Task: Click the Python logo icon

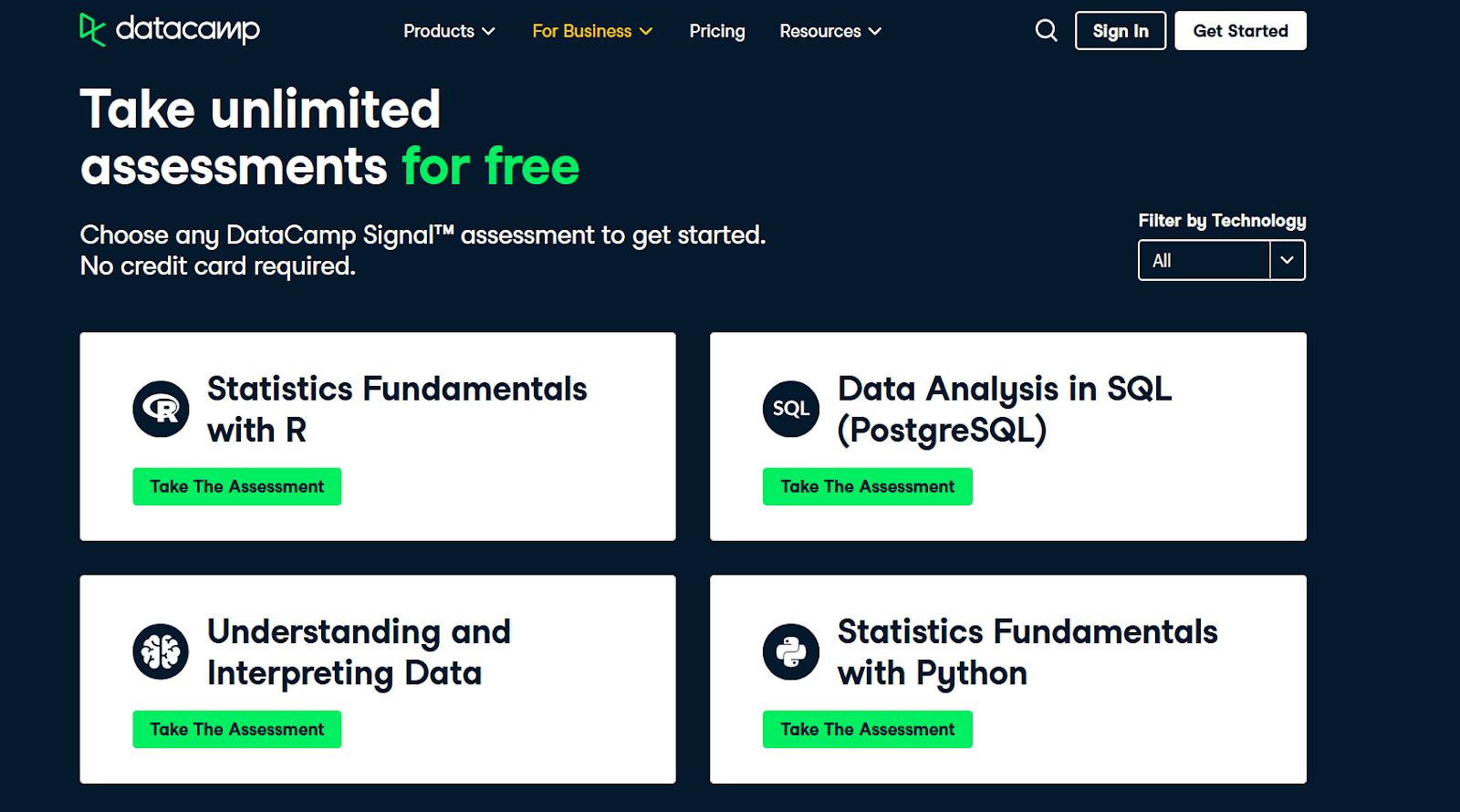Action: (x=791, y=651)
